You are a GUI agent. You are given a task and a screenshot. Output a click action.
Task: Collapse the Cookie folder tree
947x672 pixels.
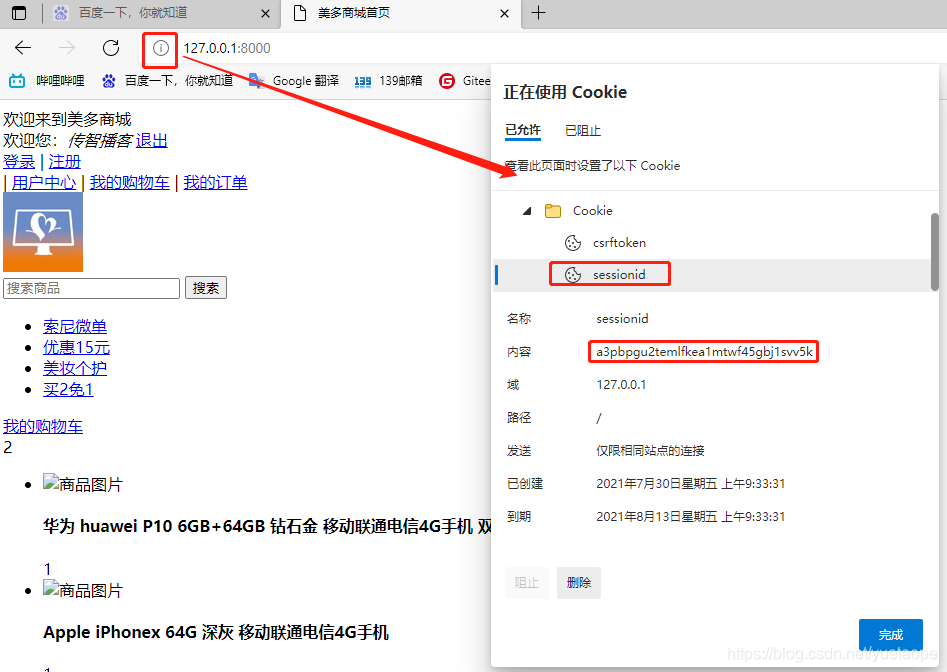pos(527,211)
